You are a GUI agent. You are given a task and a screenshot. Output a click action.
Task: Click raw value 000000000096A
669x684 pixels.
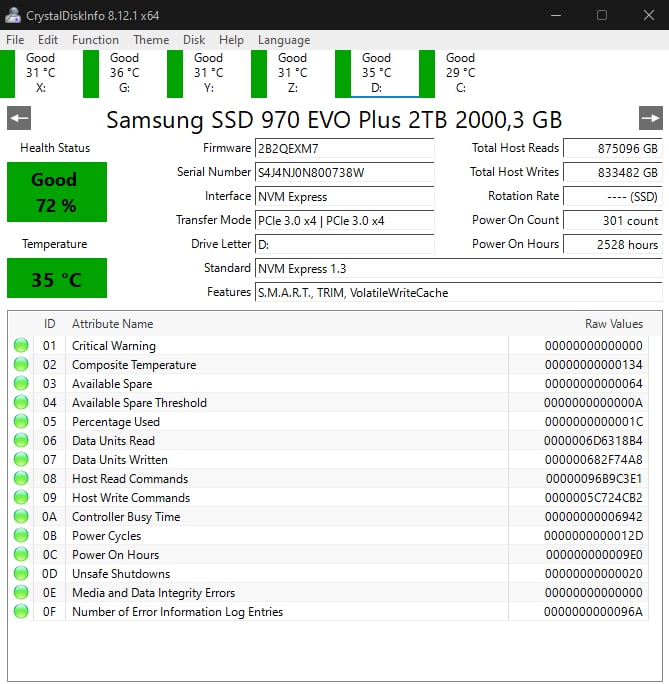[x=593, y=612]
